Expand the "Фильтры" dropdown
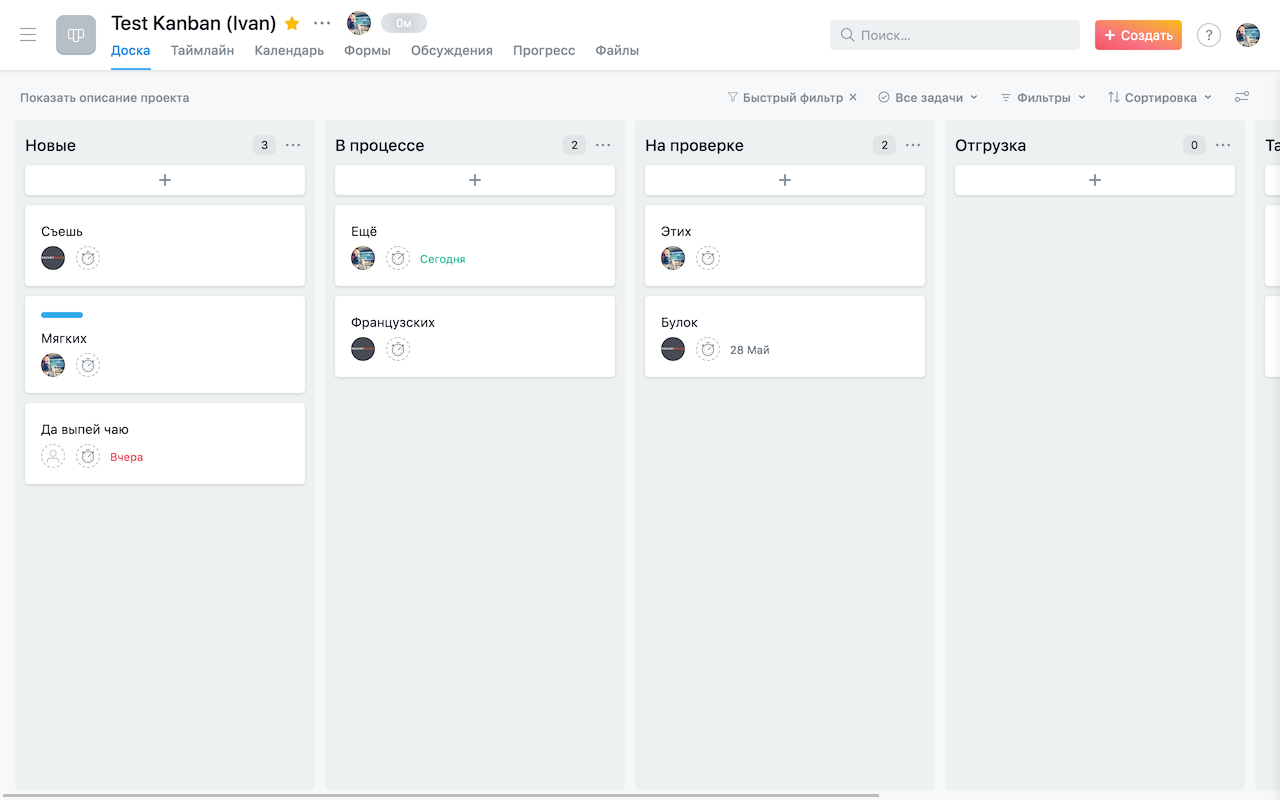The height and width of the screenshot is (800, 1280). coord(1041,97)
